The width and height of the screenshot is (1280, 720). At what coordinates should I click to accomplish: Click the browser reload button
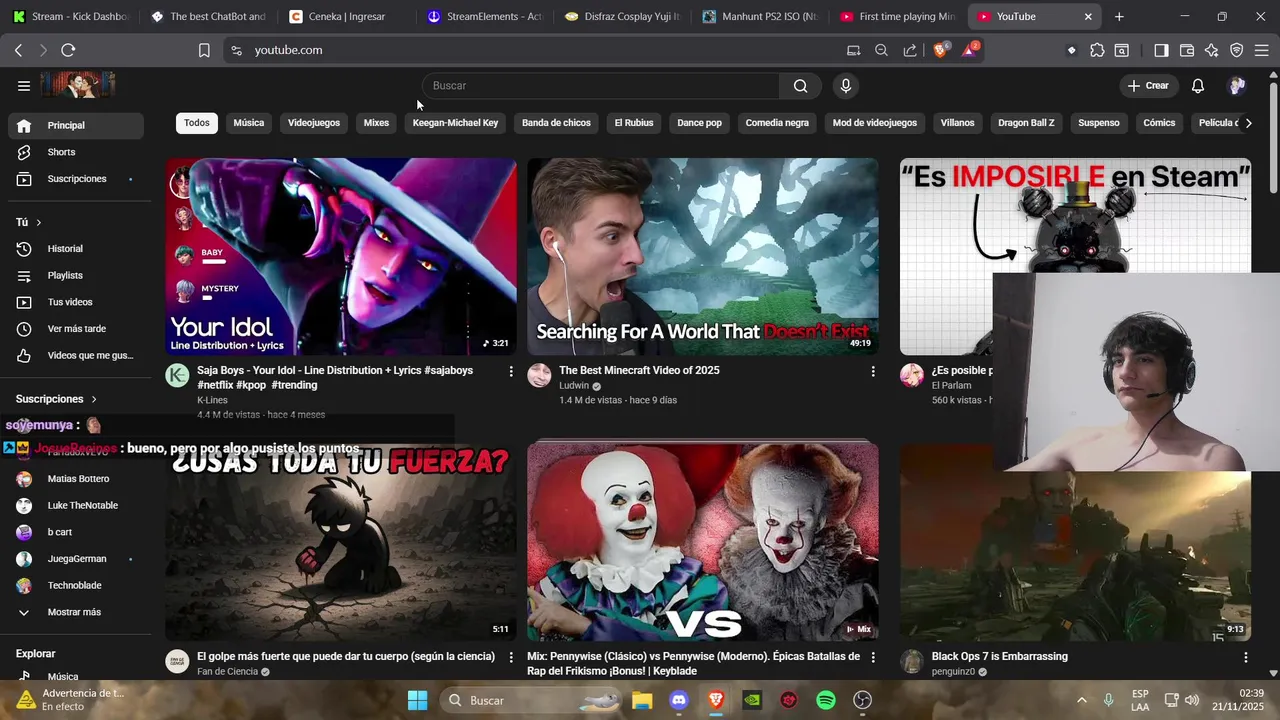click(68, 50)
